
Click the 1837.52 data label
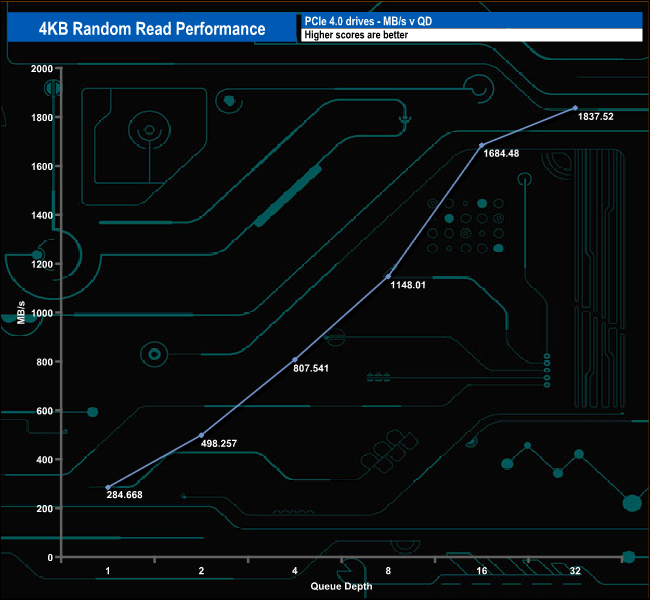[x=595, y=117]
